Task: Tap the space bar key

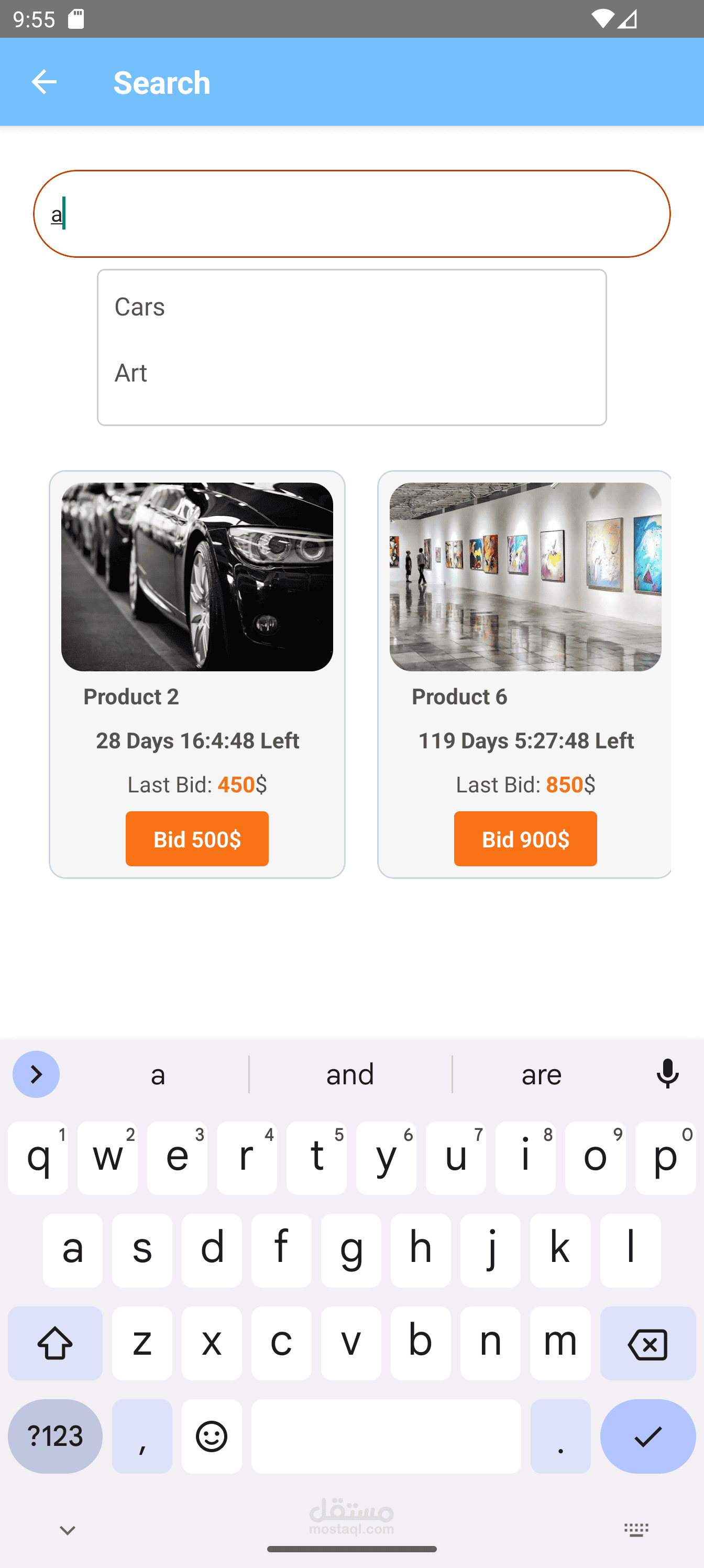Action: [386, 1436]
